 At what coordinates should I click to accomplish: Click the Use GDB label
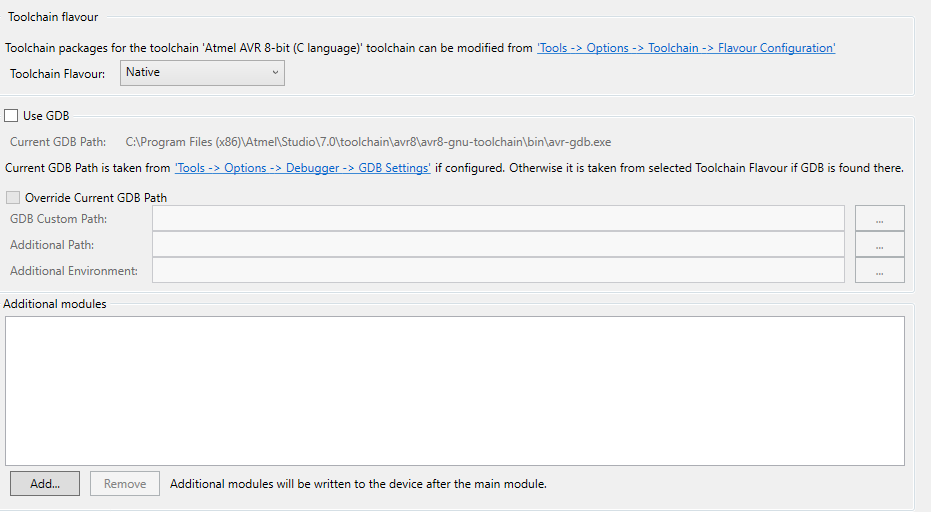[46, 116]
